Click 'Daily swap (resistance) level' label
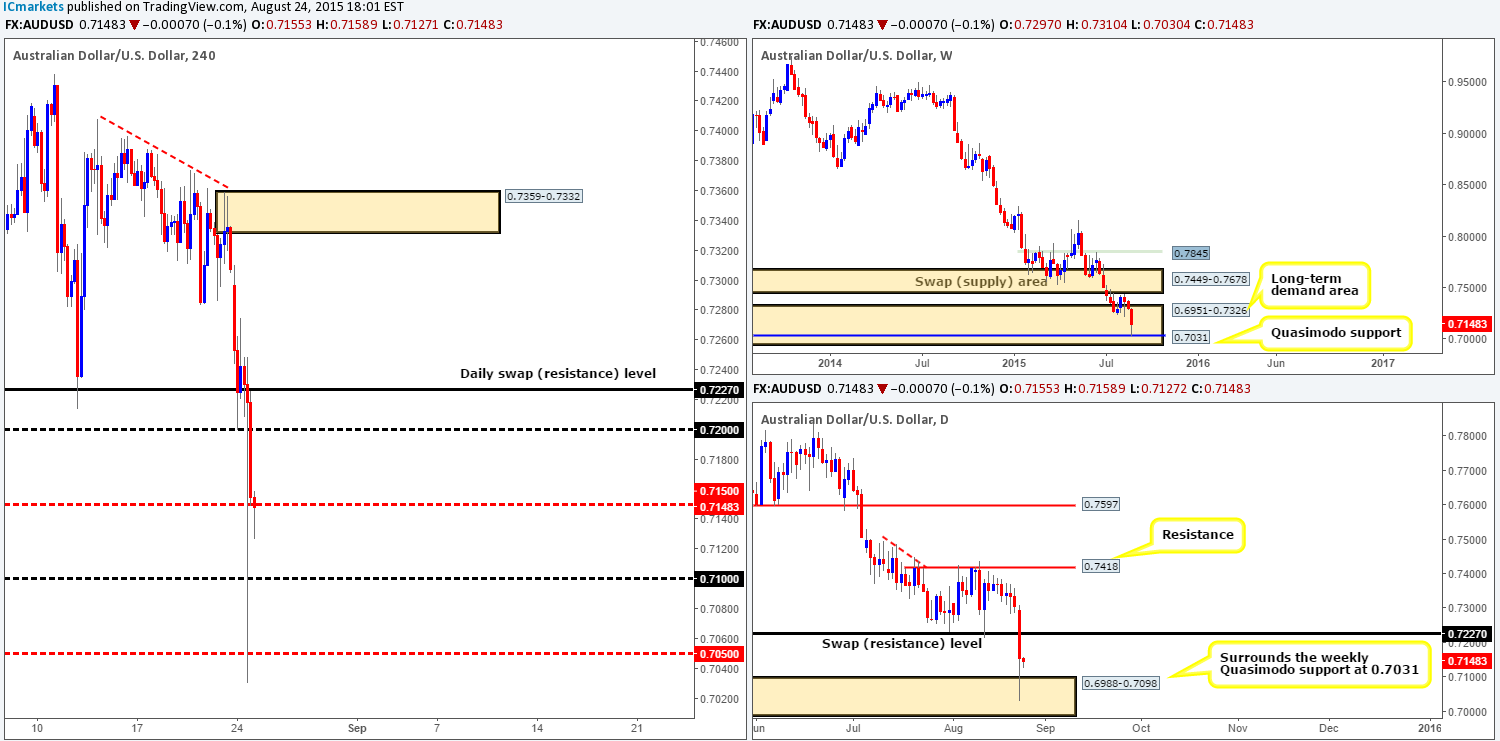The image size is (1500, 741). (x=558, y=373)
